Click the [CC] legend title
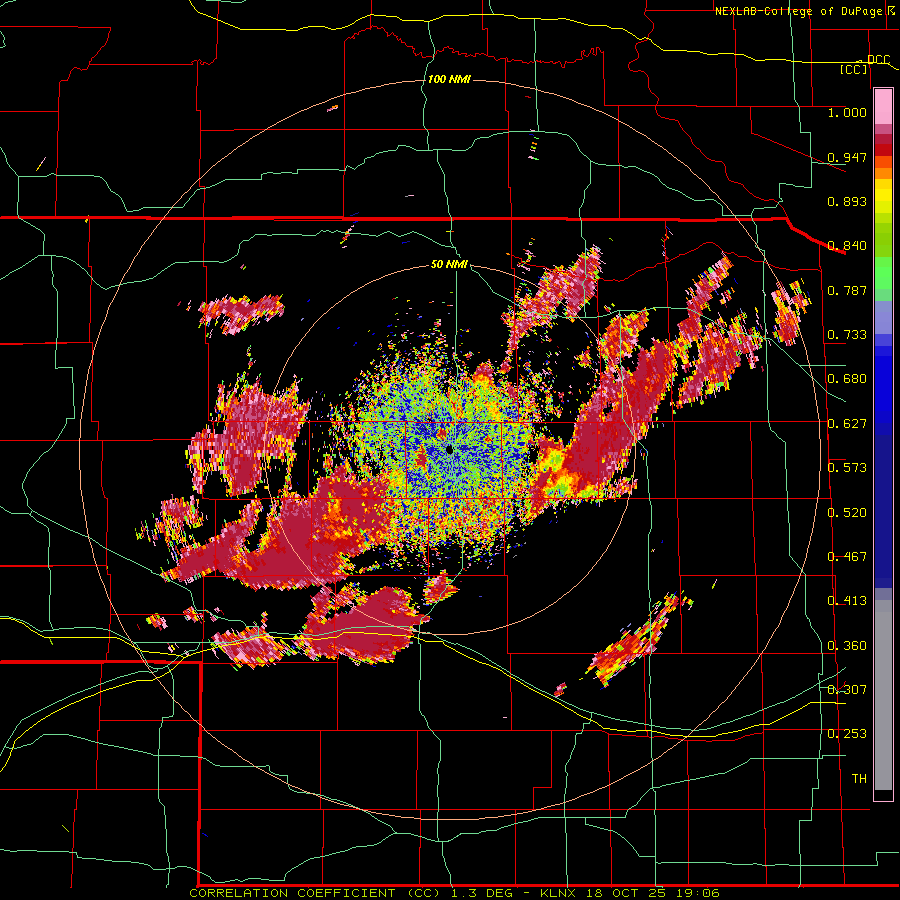Screen dimensions: 900x900 [x=854, y=69]
